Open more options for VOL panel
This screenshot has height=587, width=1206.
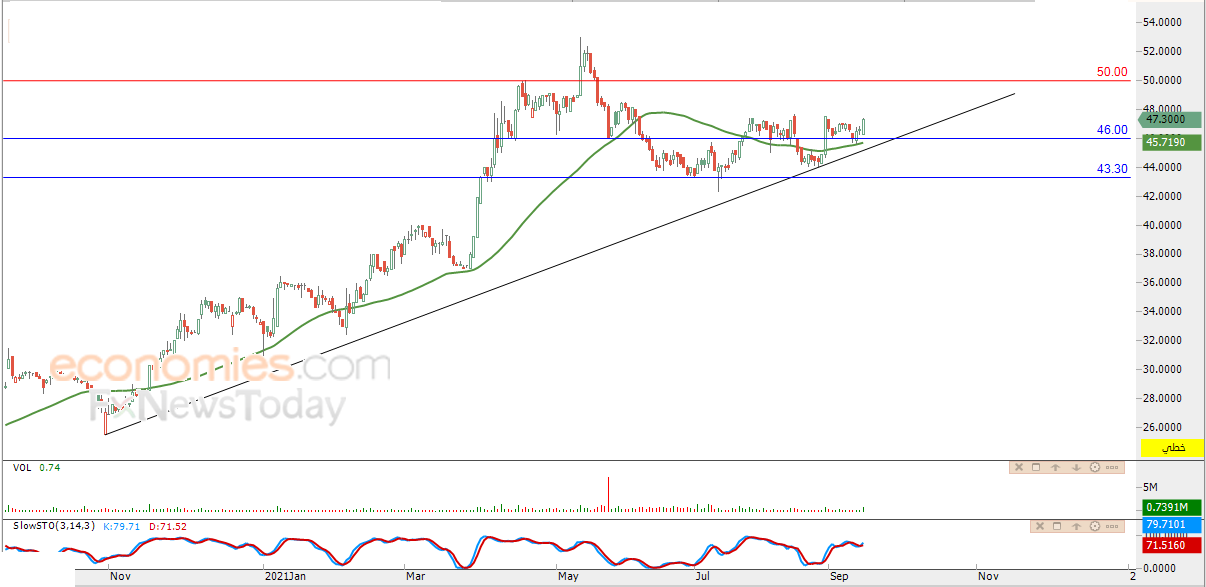pyautogui.click(x=1112, y=467)
